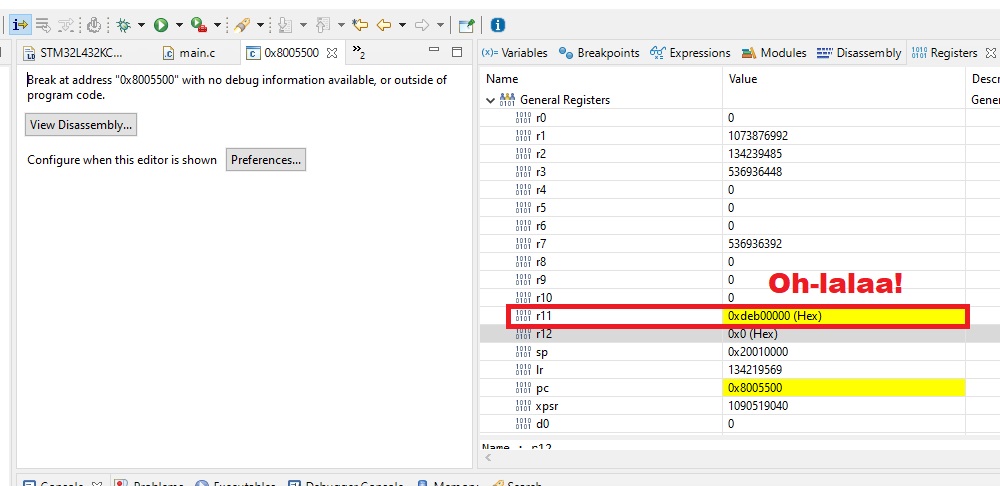Viewport: 1000px width, 486px height.
Task: Open the Disassembly view tab
Action: pos(859,53)
